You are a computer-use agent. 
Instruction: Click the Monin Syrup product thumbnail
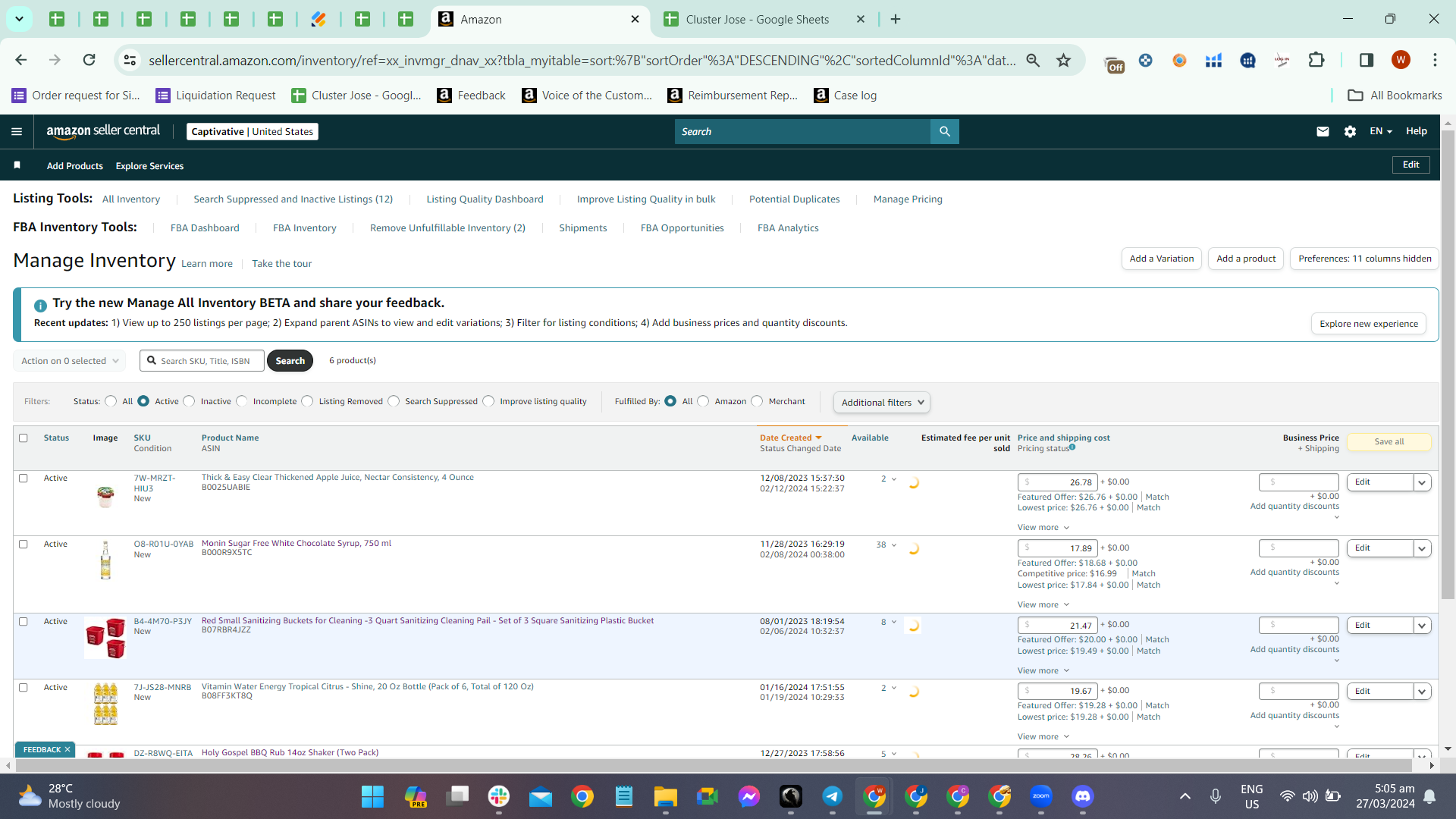105,560
